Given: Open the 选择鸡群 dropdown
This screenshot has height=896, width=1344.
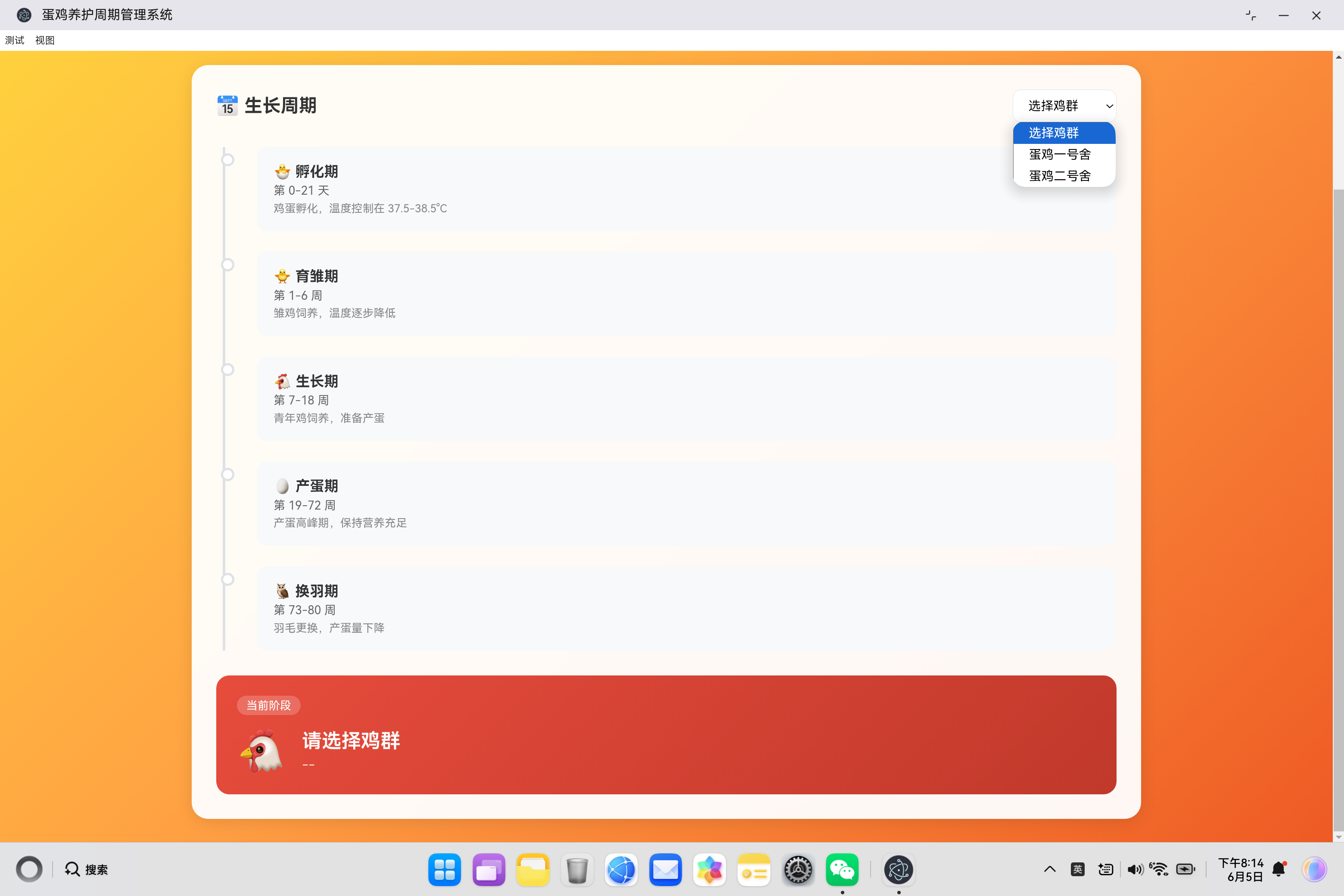Looking at the screenshot, I should (1064, 106).
